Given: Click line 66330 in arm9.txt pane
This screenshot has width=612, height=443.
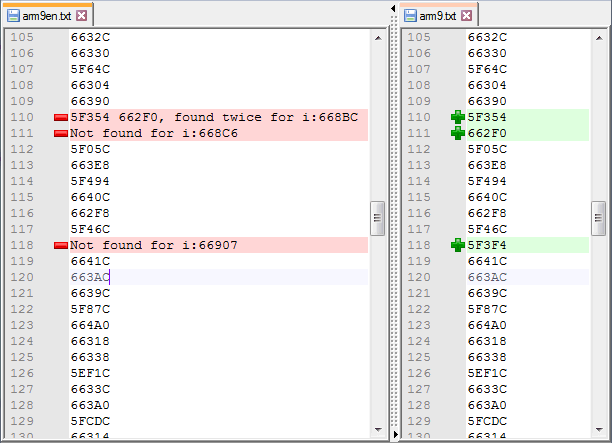Looking at the screenshot, I should [x=487, y=53].
